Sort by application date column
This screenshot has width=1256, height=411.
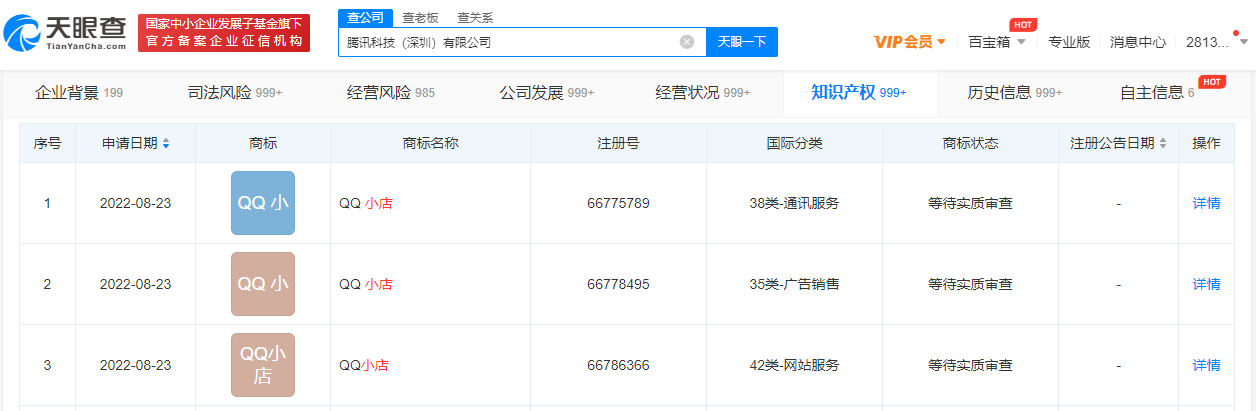coord(166,144)
